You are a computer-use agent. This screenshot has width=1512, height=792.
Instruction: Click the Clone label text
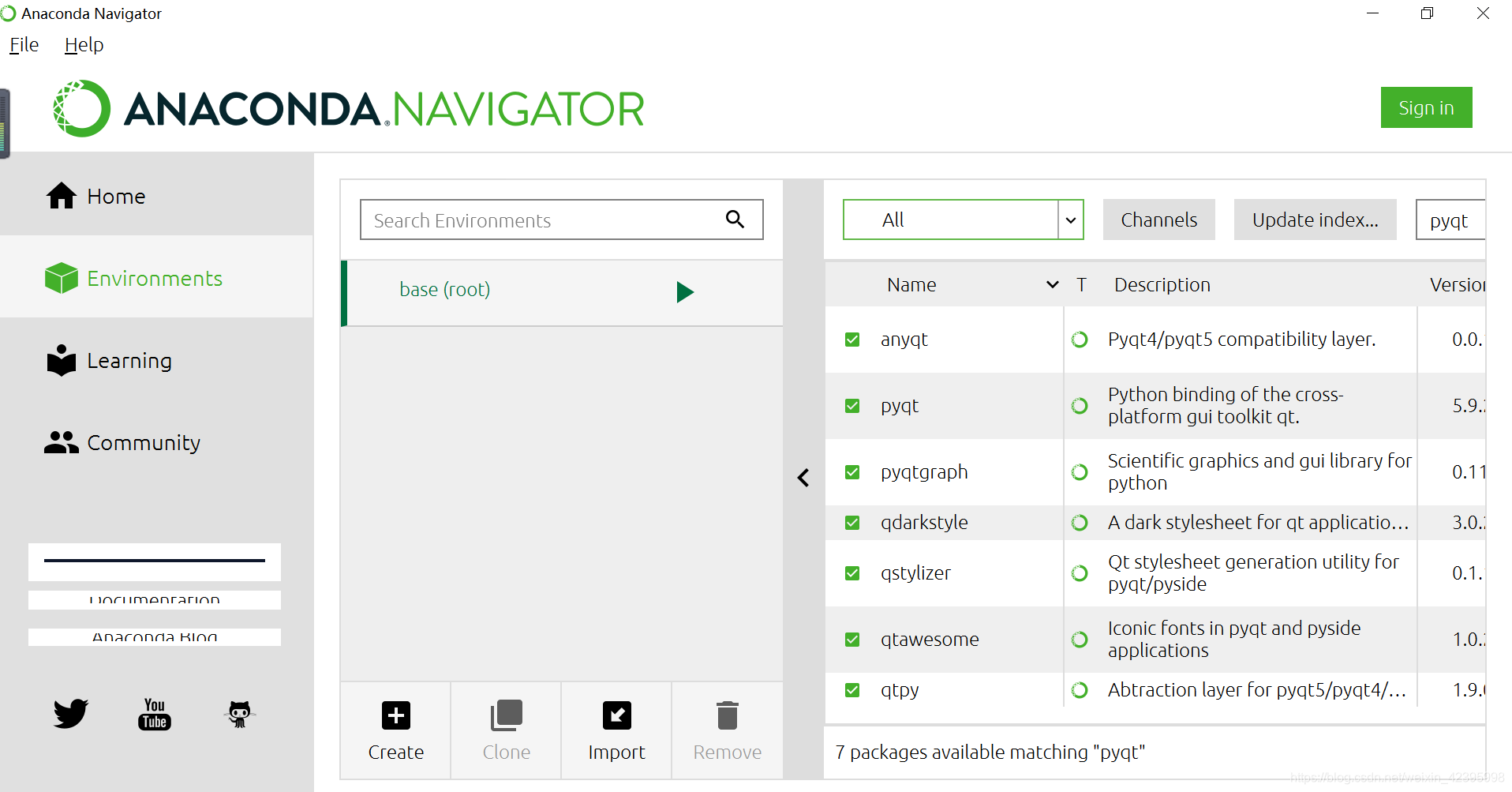(507, 753)
